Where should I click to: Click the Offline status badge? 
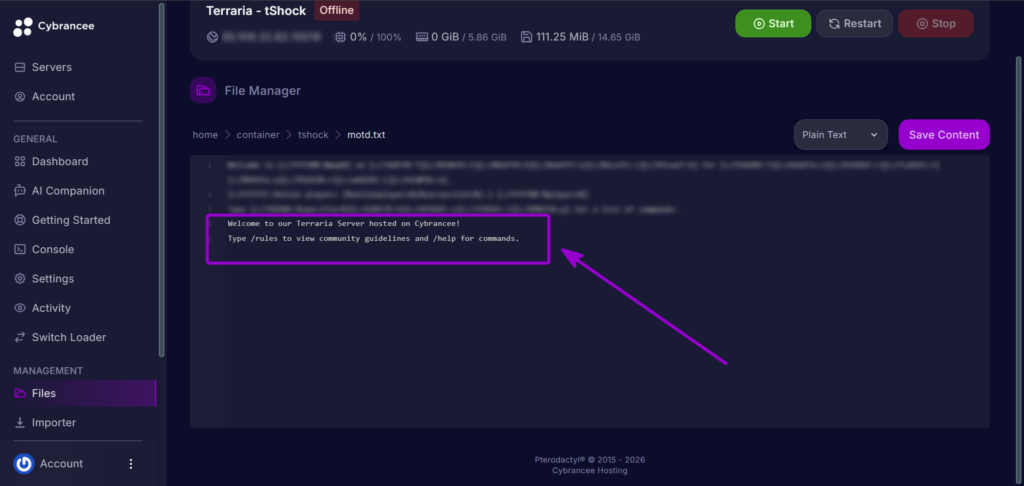pos(336,10)
